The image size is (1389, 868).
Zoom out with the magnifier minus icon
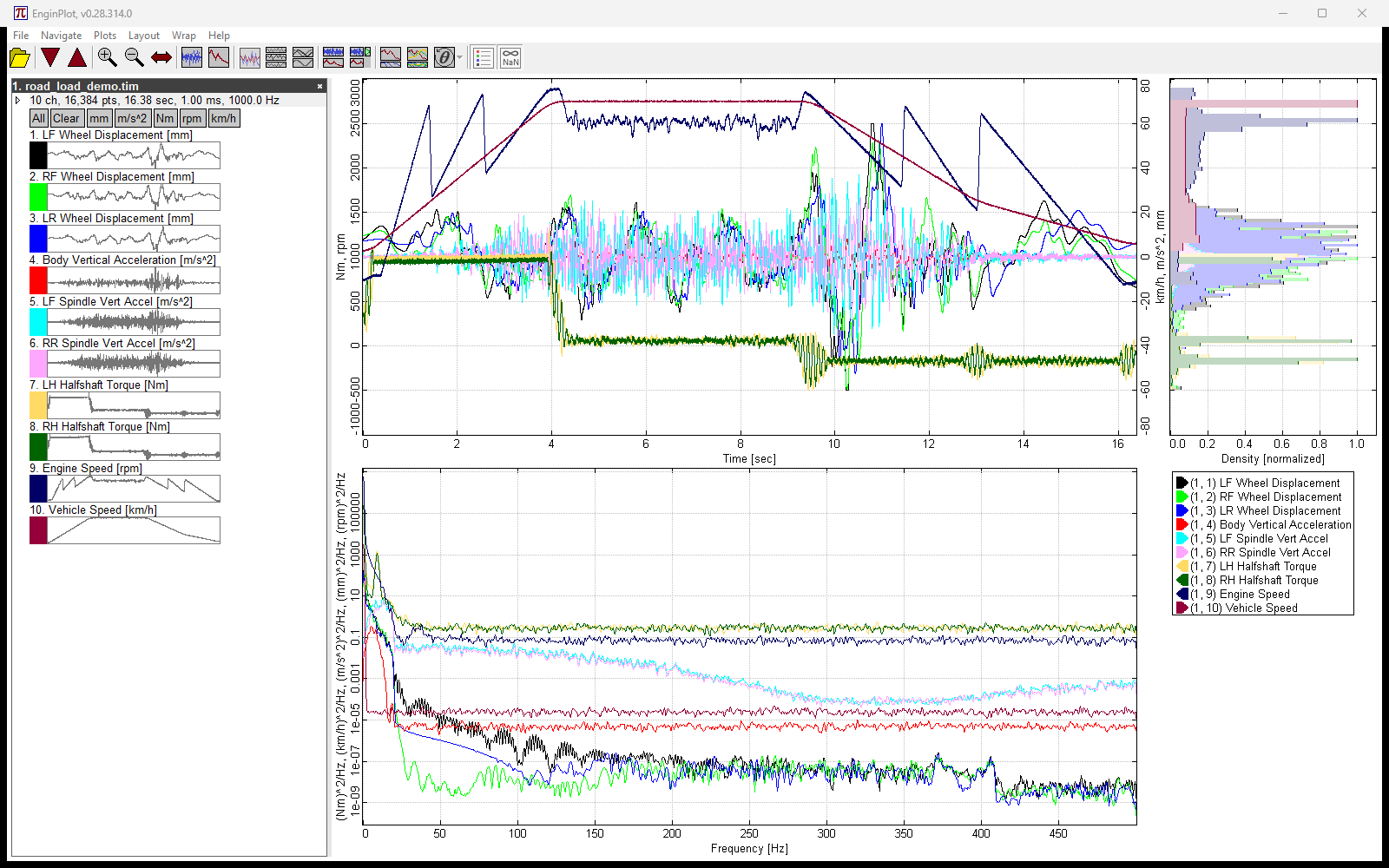tap(135, 58)
